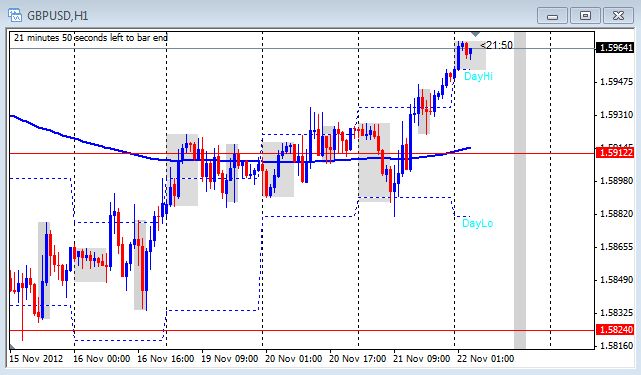Image resolution: width=641 pixels, height=375 pixels.
Task: Click the chart shift triangle marker at top
Action: (x=475, y=34)
